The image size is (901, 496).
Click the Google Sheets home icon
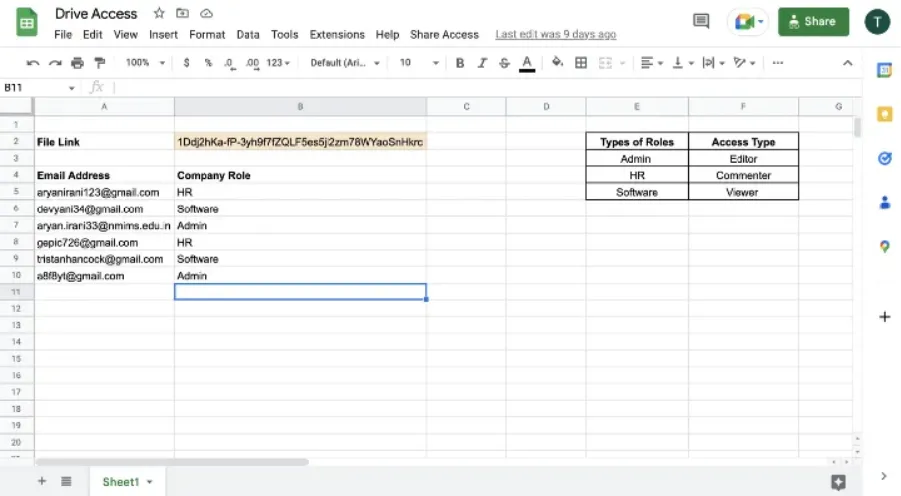tap(27, 22)
